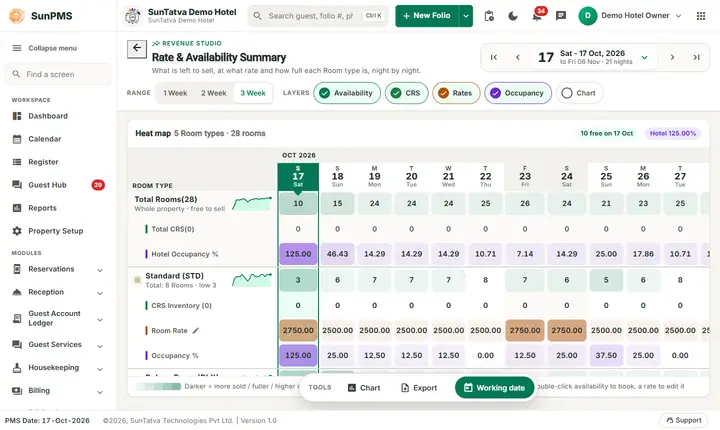Click the Collapse menu hamburger icon
This screenshot has width=720, height=430.
click(x=17, y=48)
